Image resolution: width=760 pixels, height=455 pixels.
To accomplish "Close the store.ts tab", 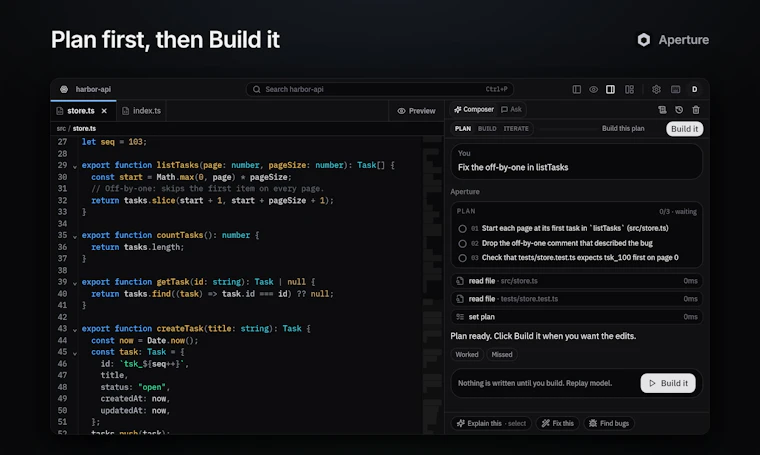I will click(x=104, y=111).
